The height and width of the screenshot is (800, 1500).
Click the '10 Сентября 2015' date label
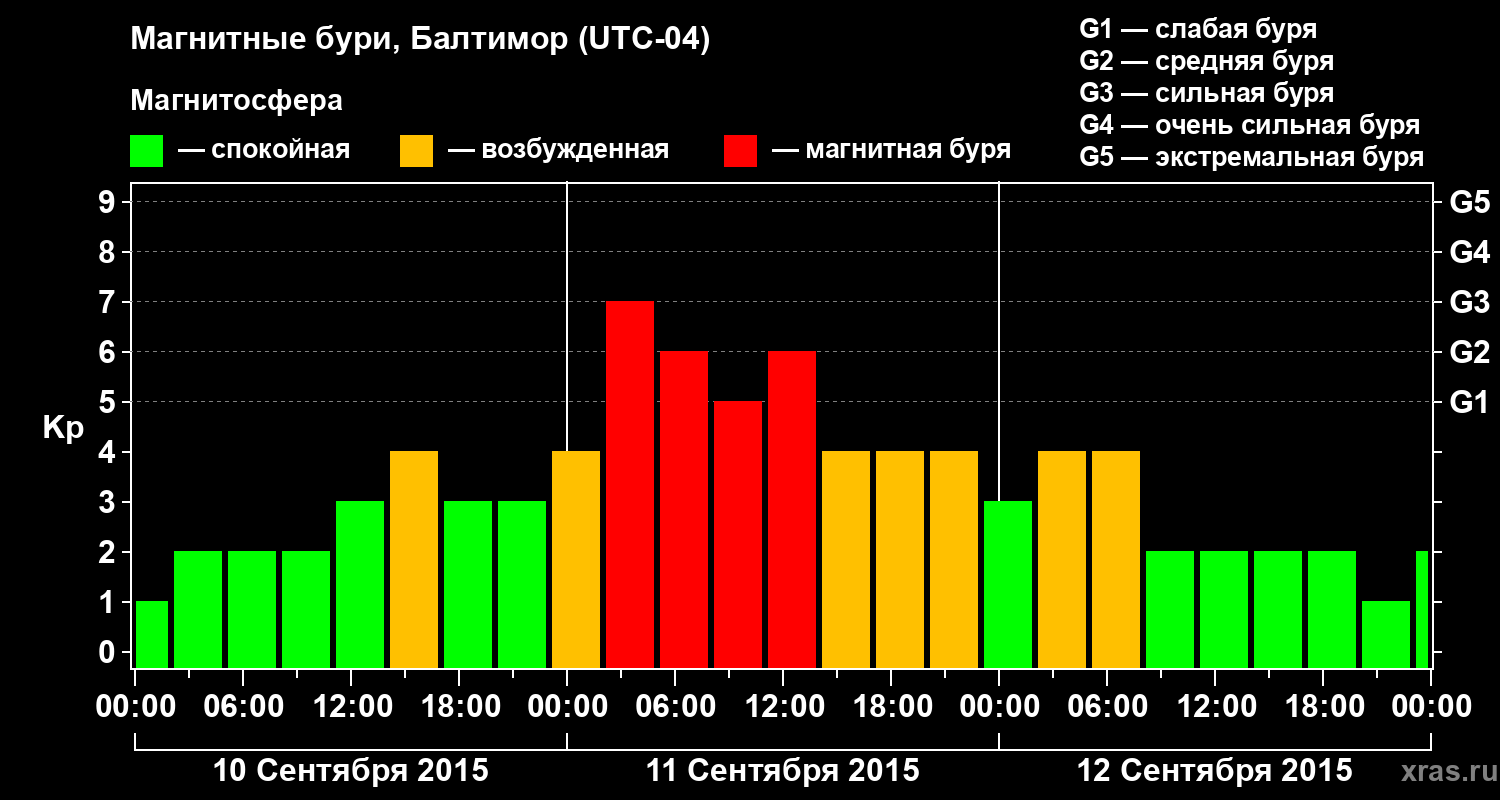tap(351, 771)
